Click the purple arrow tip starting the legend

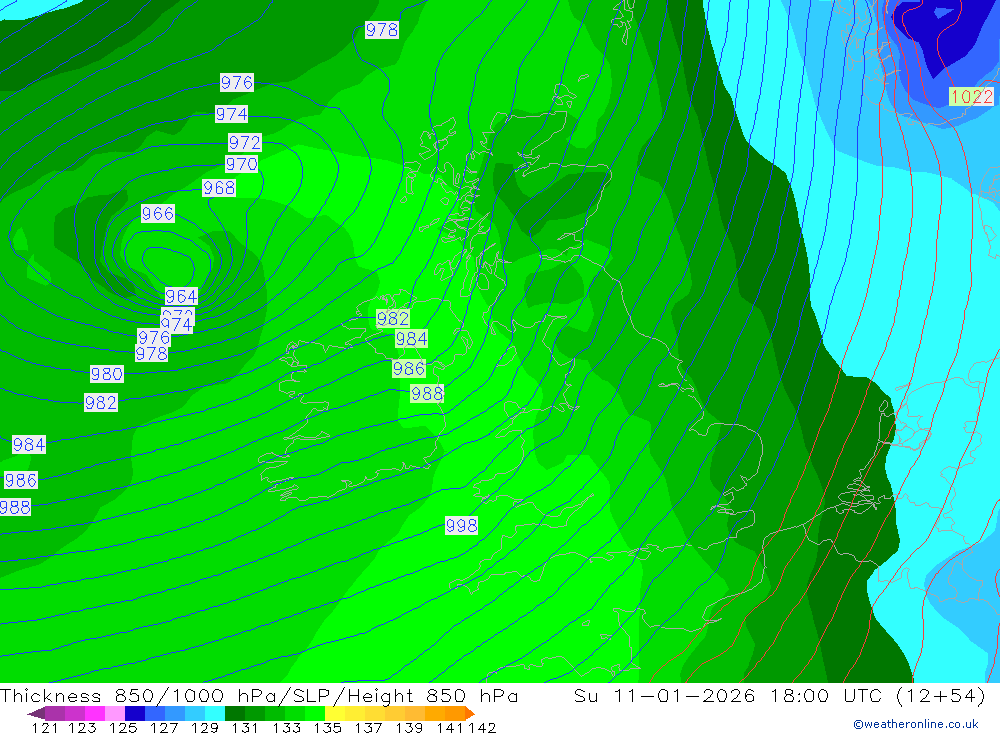coord(36,713)
